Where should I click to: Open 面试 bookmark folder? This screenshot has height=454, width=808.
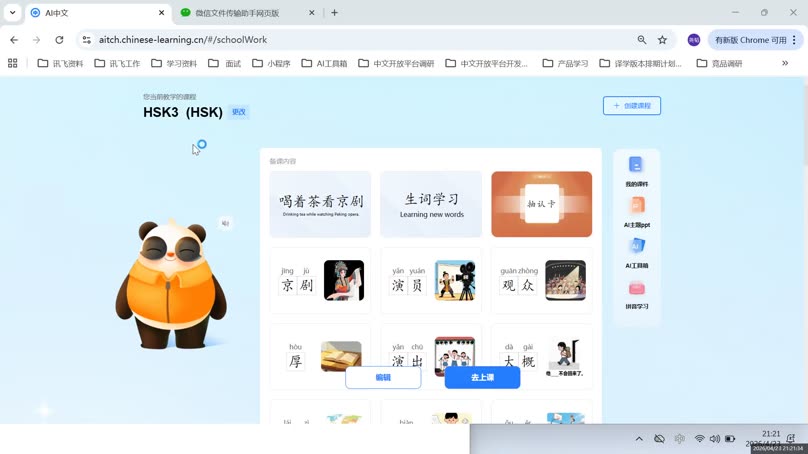[x=225, y=63]
